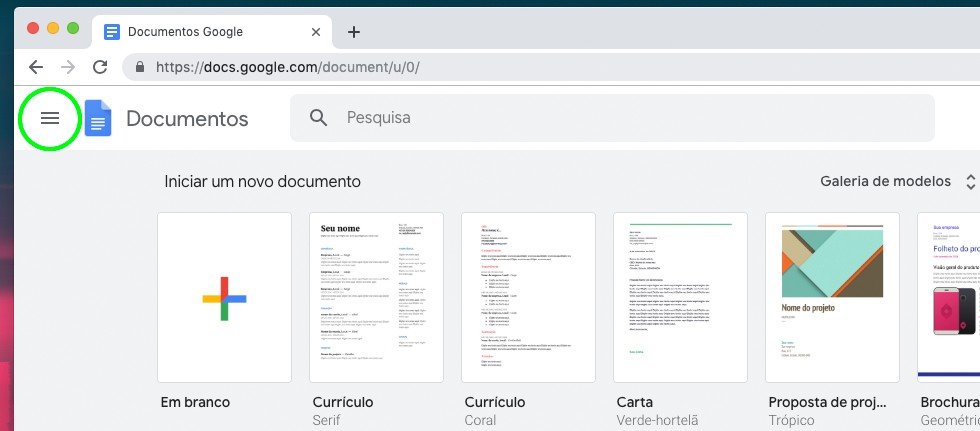Create a blank document from Em branco thumbnail
The width and height of the screenshot is (980, 431).
pyautogui.click(x=224, y=297)
